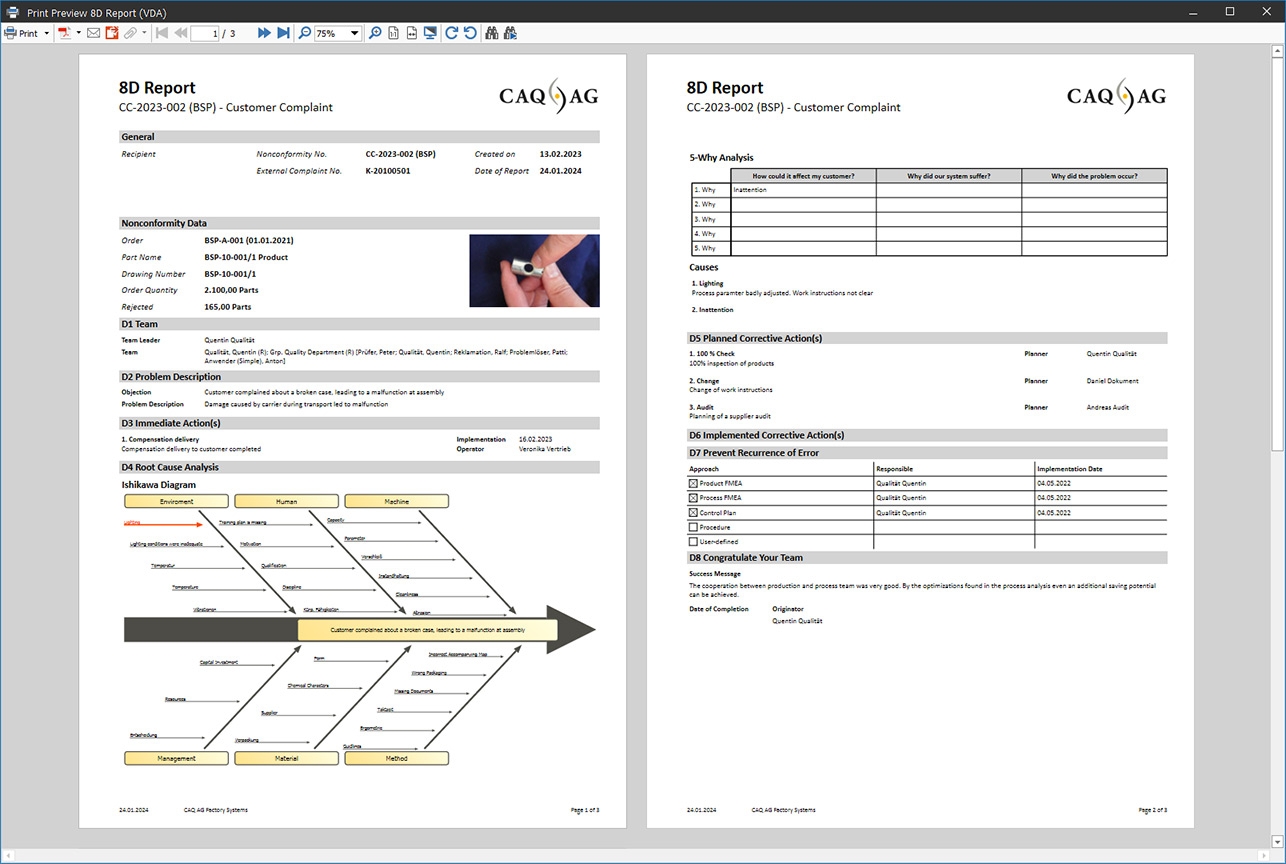The image size is (1286, 864).
Task: Click the zoom out magnifier icon
Action: click(304, 33)
